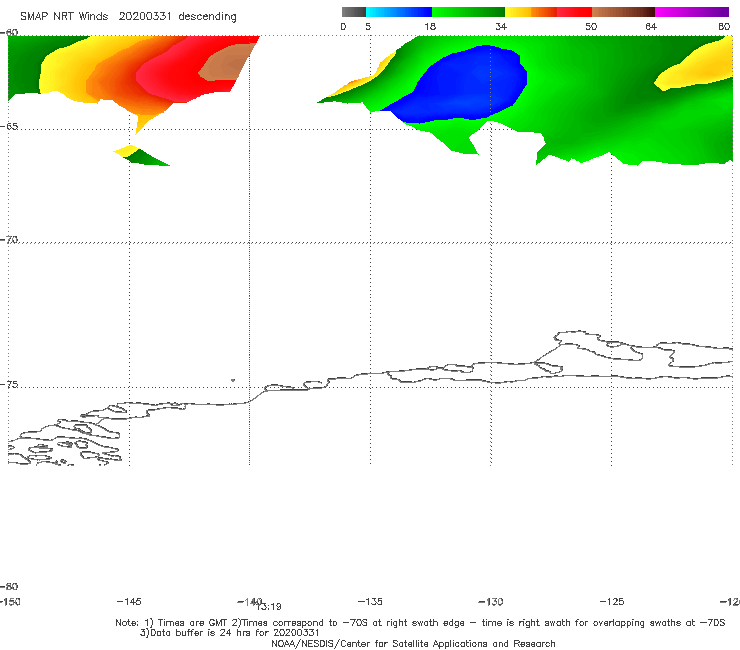Click the brown segment of the color scale
Screen dimensions: 740x650
tap(623, 12)
